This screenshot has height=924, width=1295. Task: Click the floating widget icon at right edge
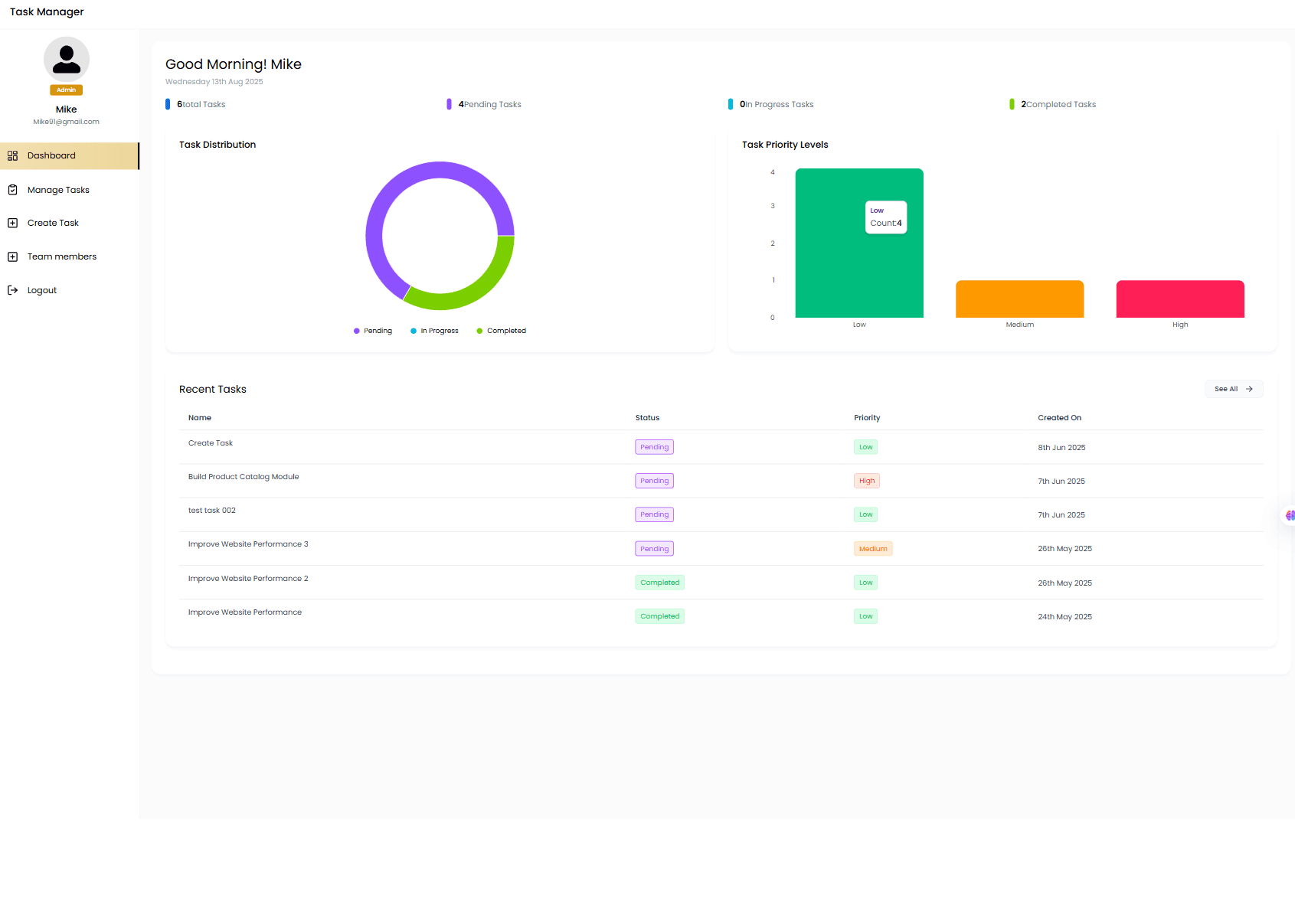pyautogui.click(x=1289, y=515)
